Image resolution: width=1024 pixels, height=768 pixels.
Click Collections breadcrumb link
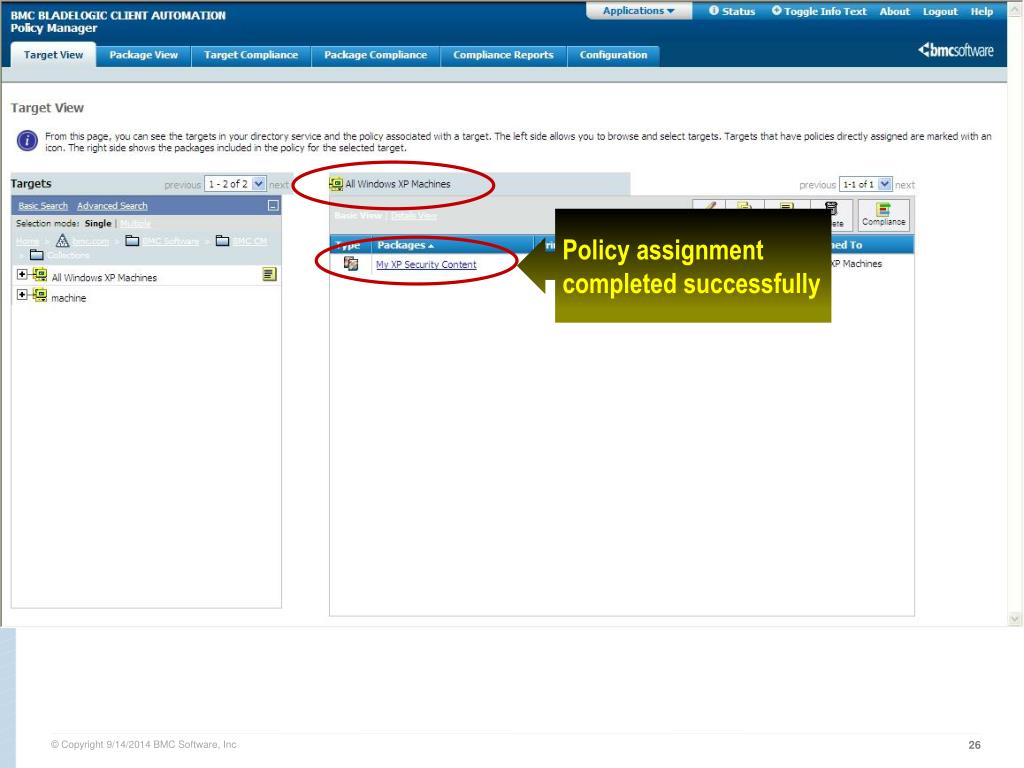coord(68,255)
